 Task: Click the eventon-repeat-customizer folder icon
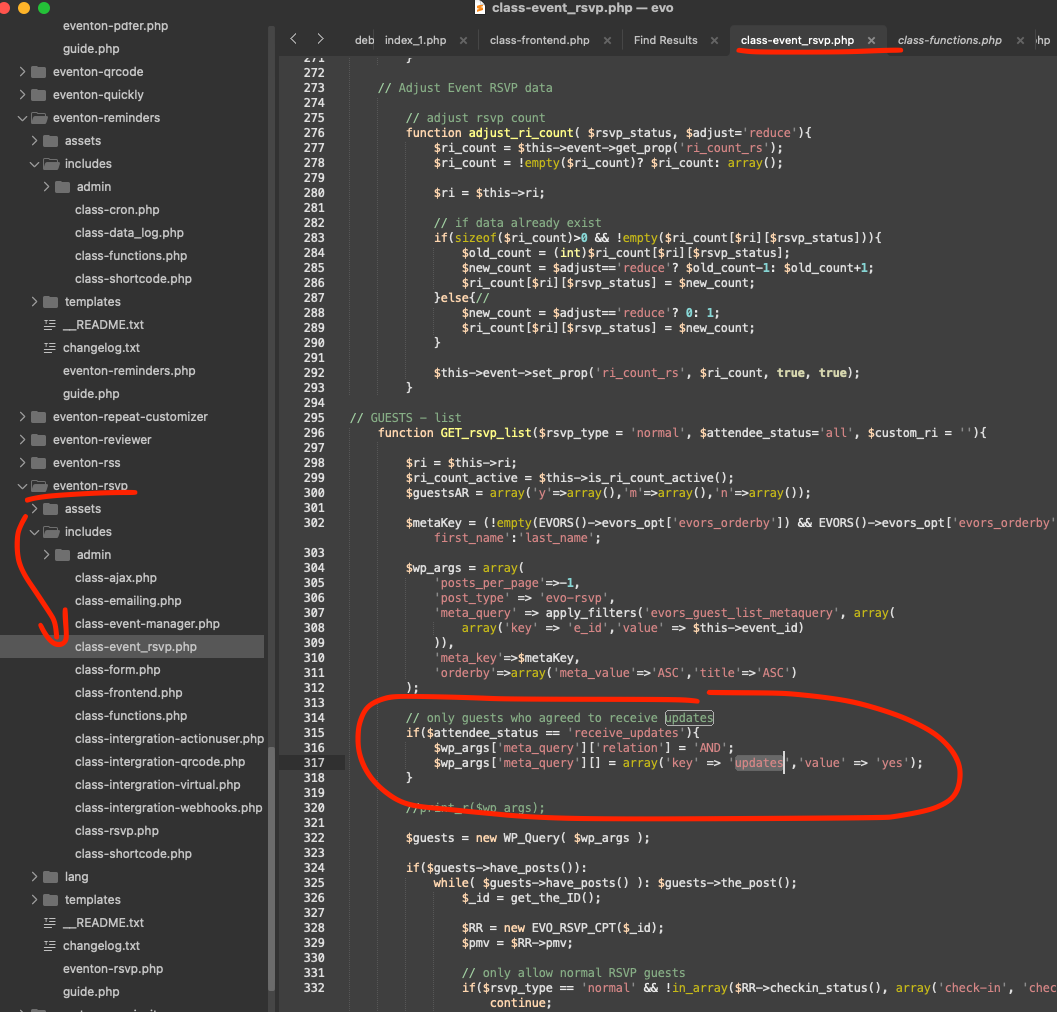(39, 417)
